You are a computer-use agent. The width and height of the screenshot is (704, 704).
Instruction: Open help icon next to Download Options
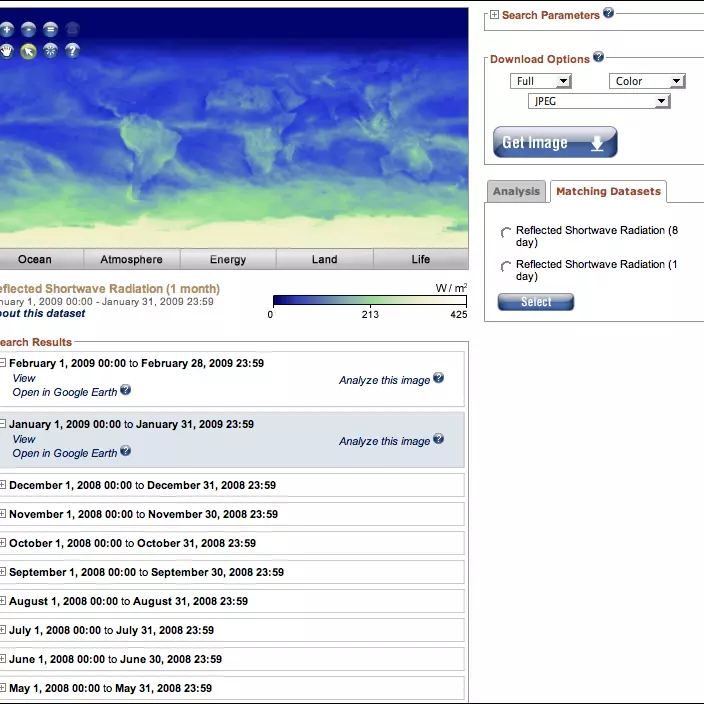tap(599, 58)
